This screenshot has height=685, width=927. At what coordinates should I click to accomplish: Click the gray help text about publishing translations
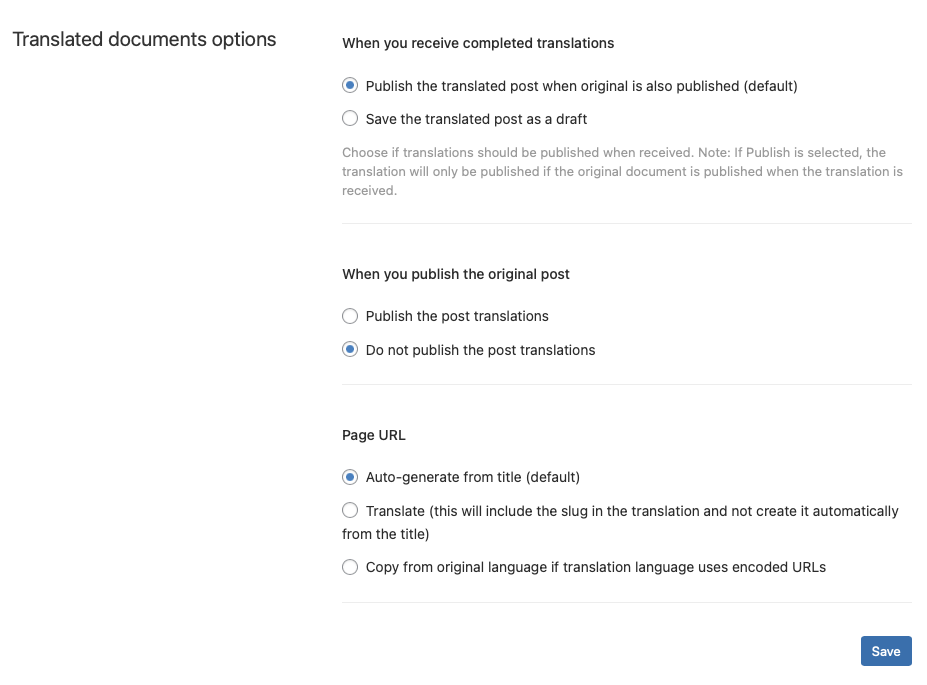622,171
